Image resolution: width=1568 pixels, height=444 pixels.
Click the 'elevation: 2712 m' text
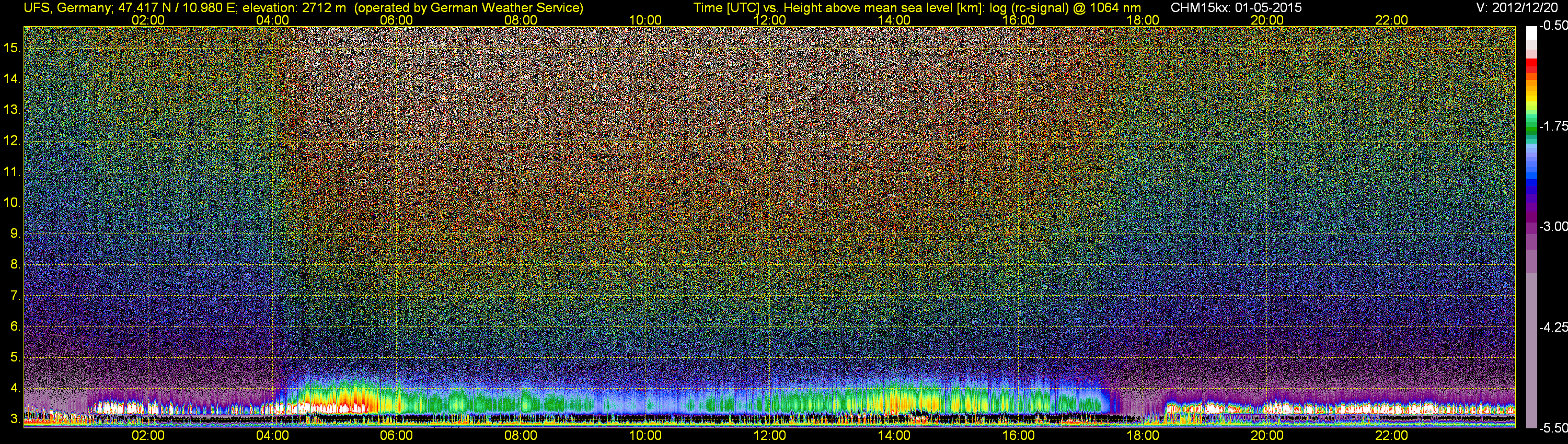294,8
